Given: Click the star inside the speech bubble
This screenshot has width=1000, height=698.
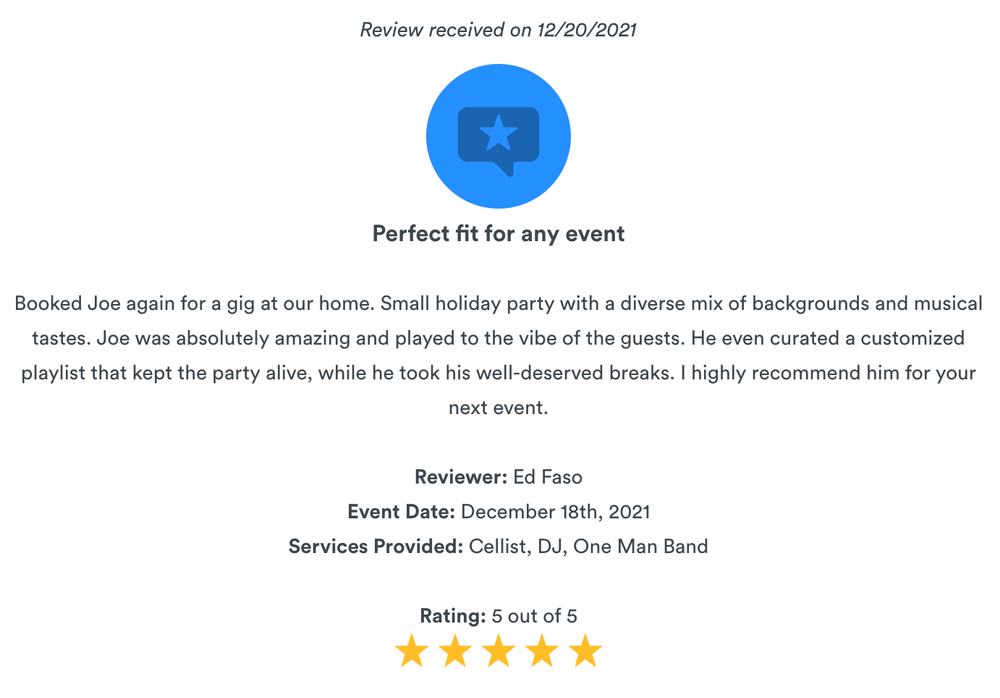Looking at the screenshot, I should (498, 133).
